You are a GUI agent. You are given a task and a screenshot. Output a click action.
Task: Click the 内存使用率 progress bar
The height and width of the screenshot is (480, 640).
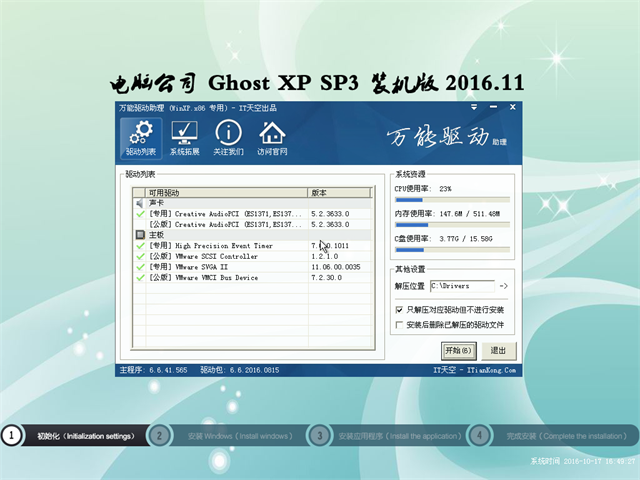pos(452,225)
